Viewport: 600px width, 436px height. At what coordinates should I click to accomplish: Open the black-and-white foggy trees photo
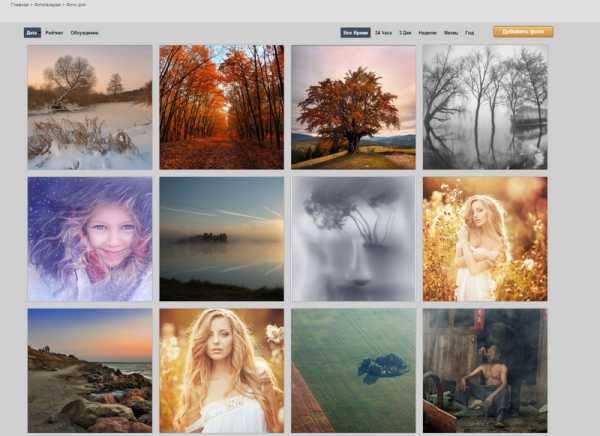485,107
